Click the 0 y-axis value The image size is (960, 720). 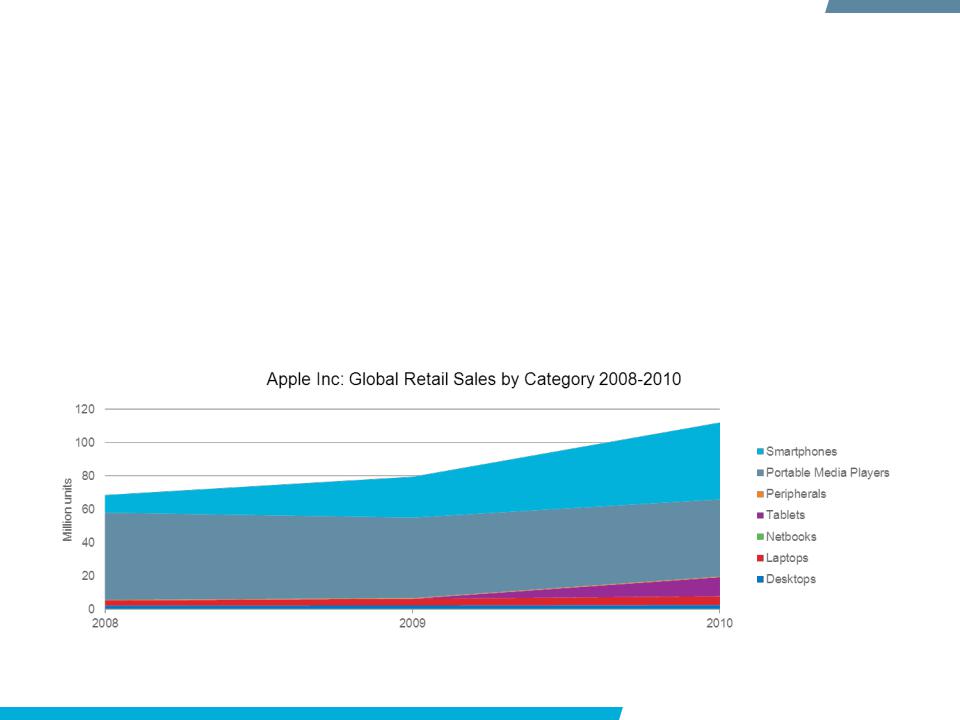[91, 609]
